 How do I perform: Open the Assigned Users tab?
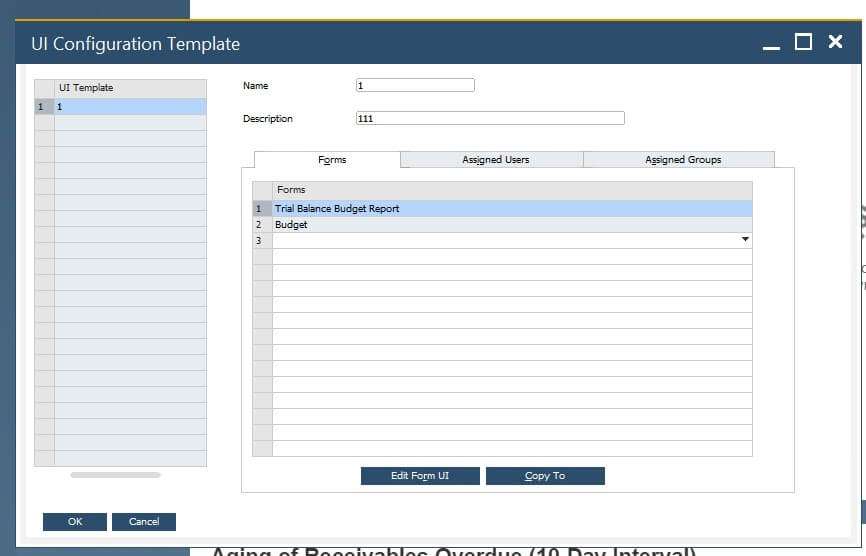(492, 160)
